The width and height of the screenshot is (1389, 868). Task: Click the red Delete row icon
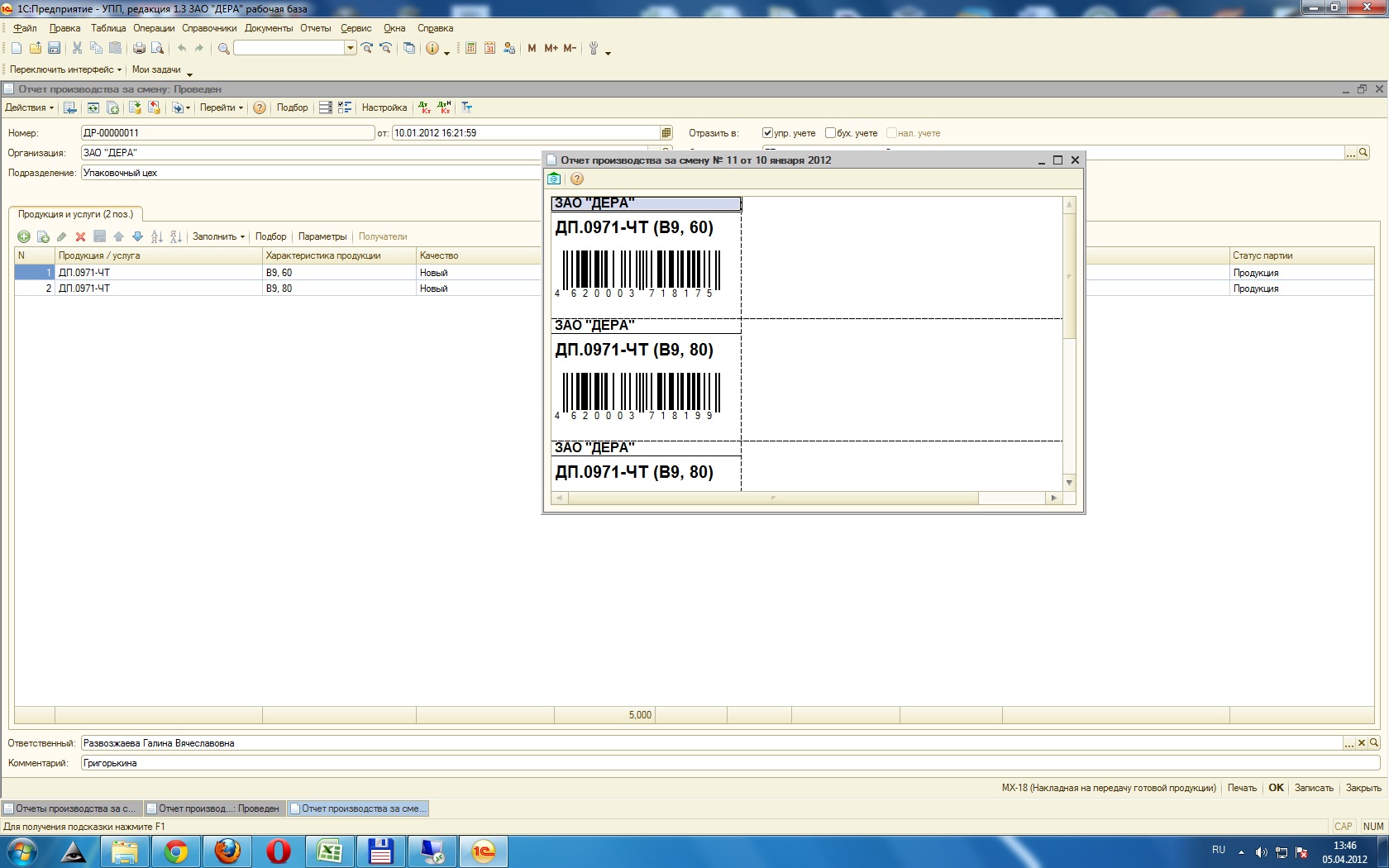(80, 236)
